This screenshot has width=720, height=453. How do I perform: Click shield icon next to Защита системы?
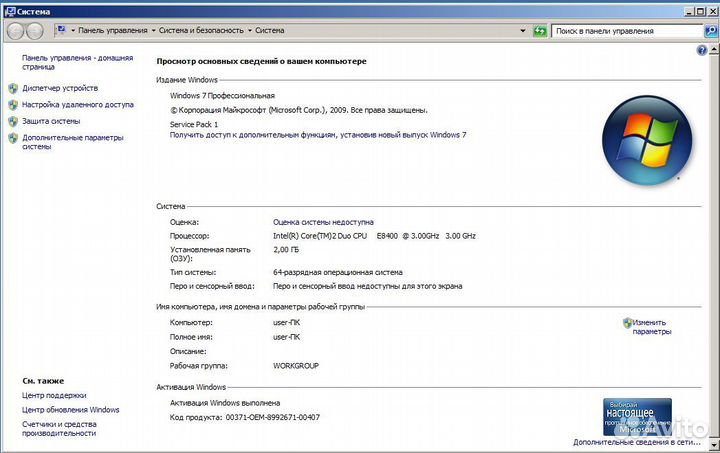click(x=13, y=121)
